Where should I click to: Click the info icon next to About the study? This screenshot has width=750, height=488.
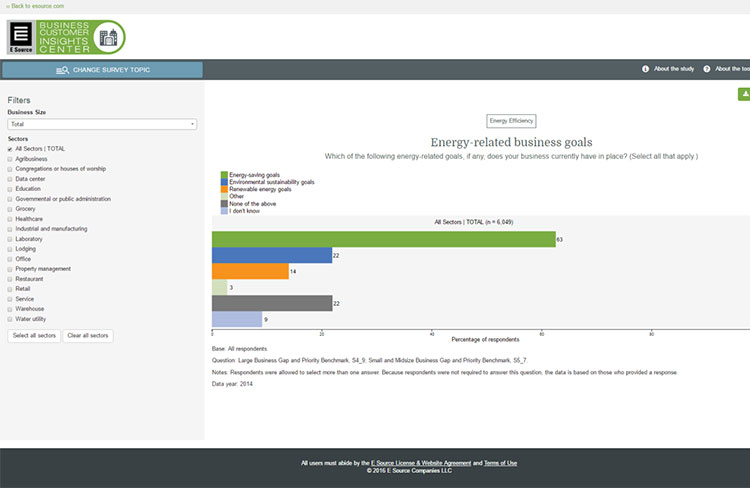(x=646, y=69)
